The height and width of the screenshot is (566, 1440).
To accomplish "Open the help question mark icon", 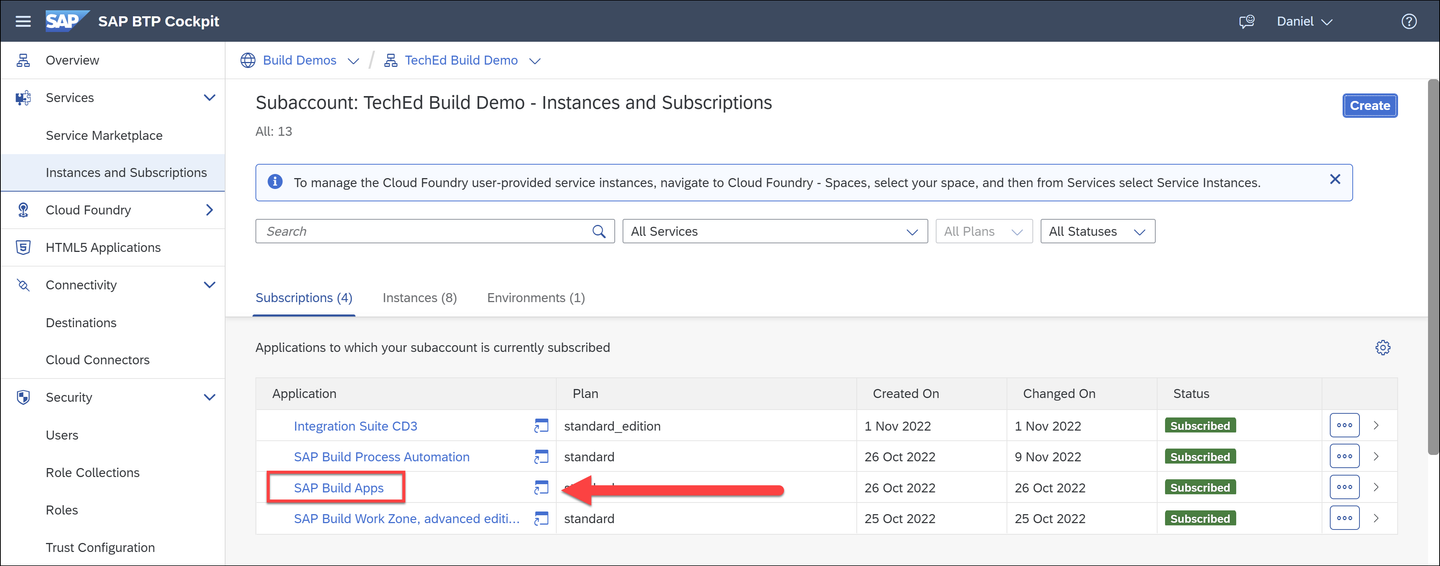I will tap(1409, 21).
